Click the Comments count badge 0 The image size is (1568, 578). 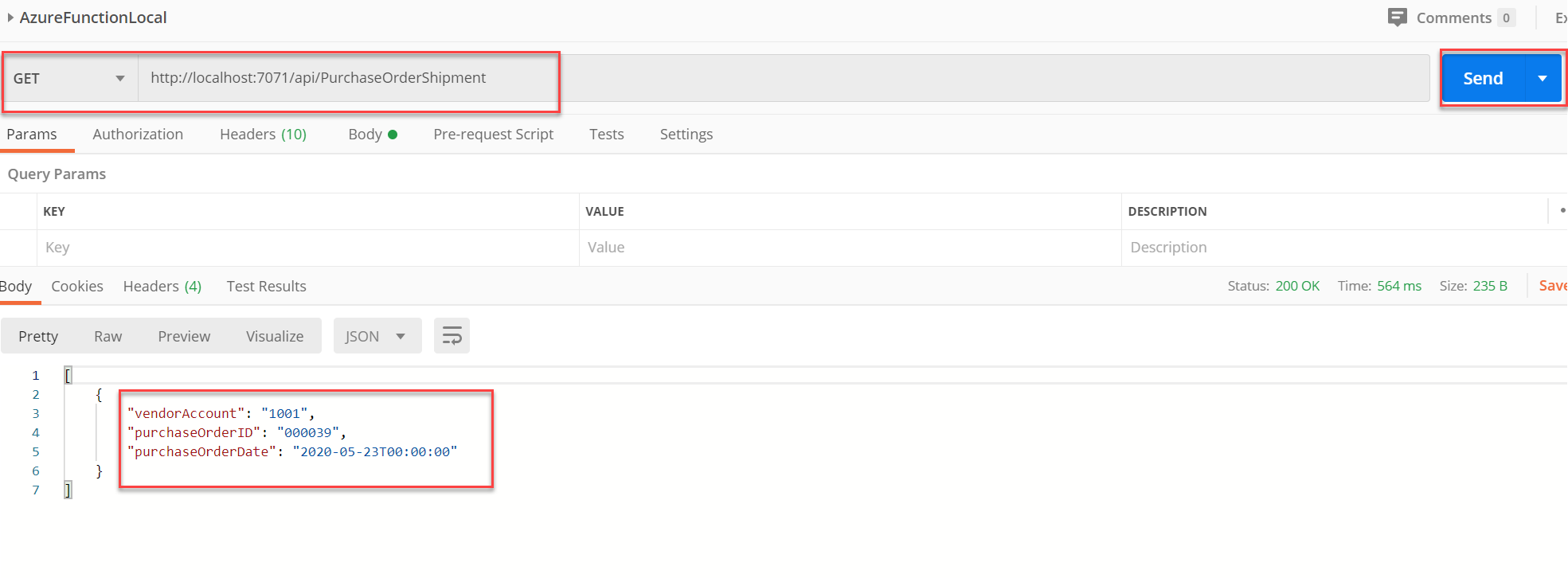(x=1506, y=18)
